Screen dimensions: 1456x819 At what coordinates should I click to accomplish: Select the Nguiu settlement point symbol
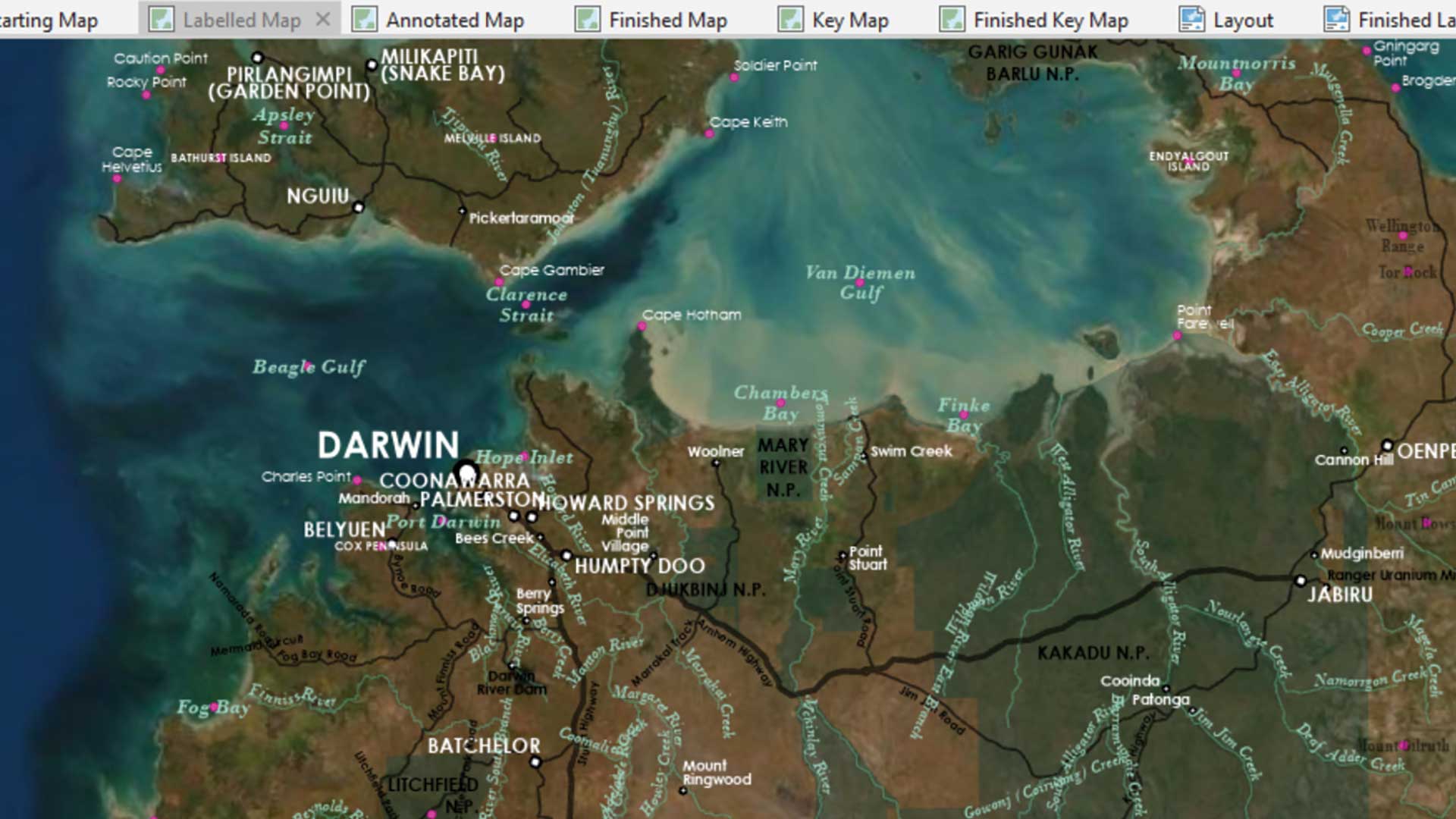point(359,207)
